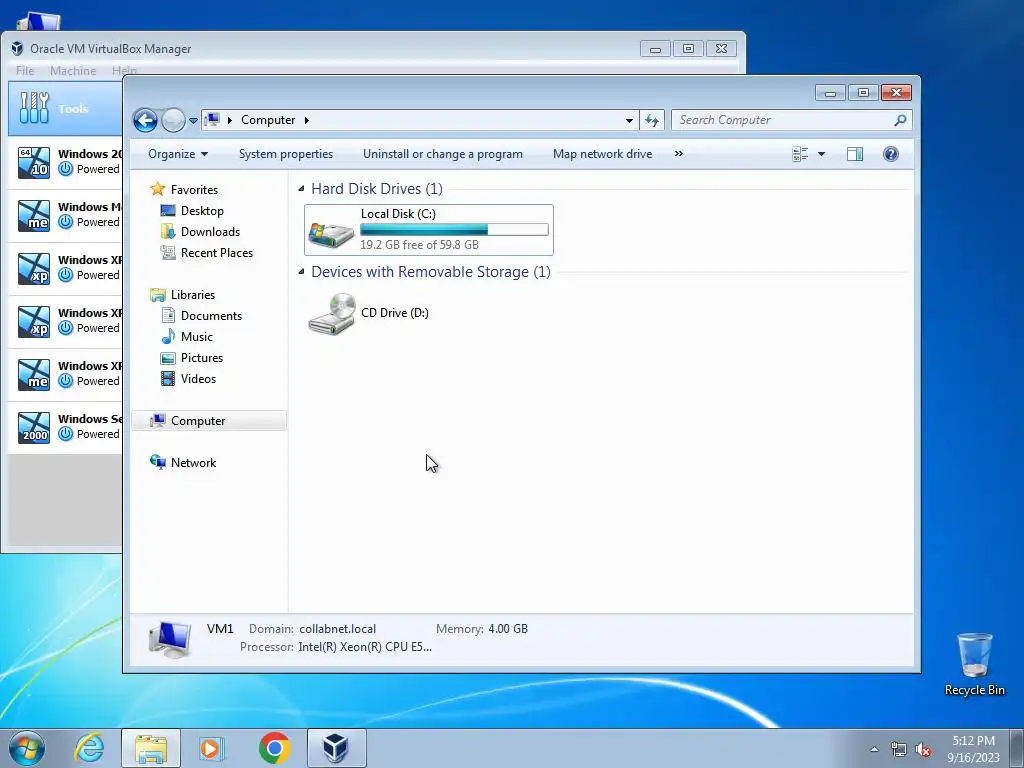Click the Explorer forward arrow button

click(173, 120)
